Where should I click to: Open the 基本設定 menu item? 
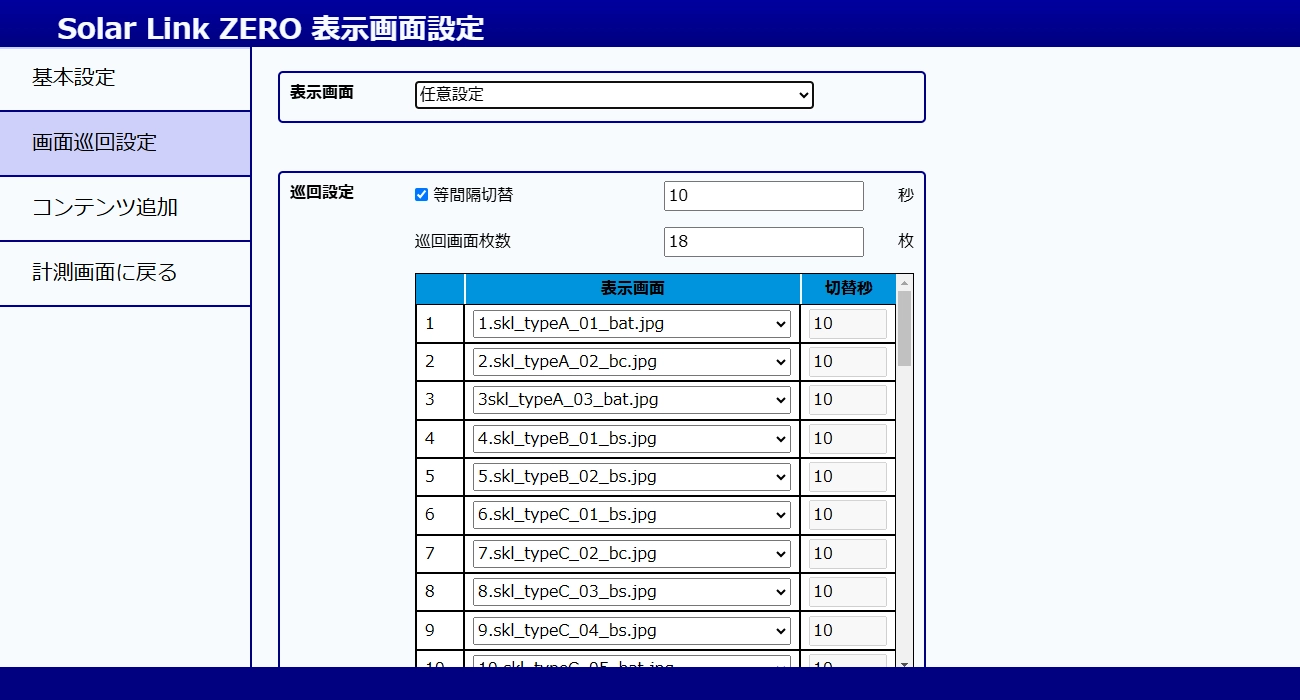[x=125, y=78]
